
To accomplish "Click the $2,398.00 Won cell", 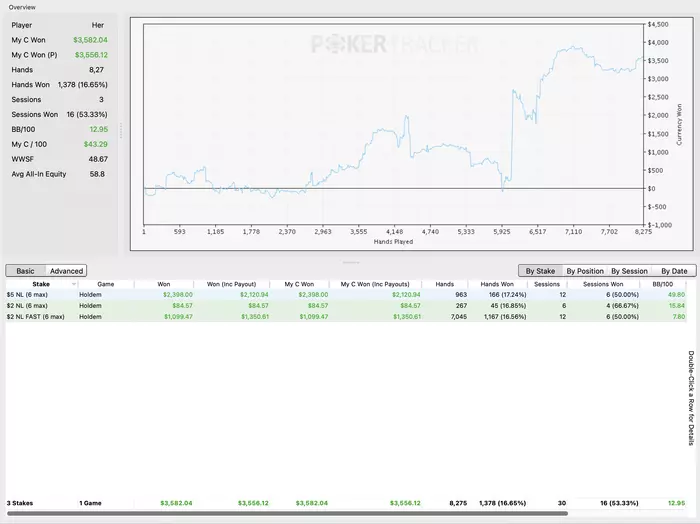I will [x=178, y=295].
